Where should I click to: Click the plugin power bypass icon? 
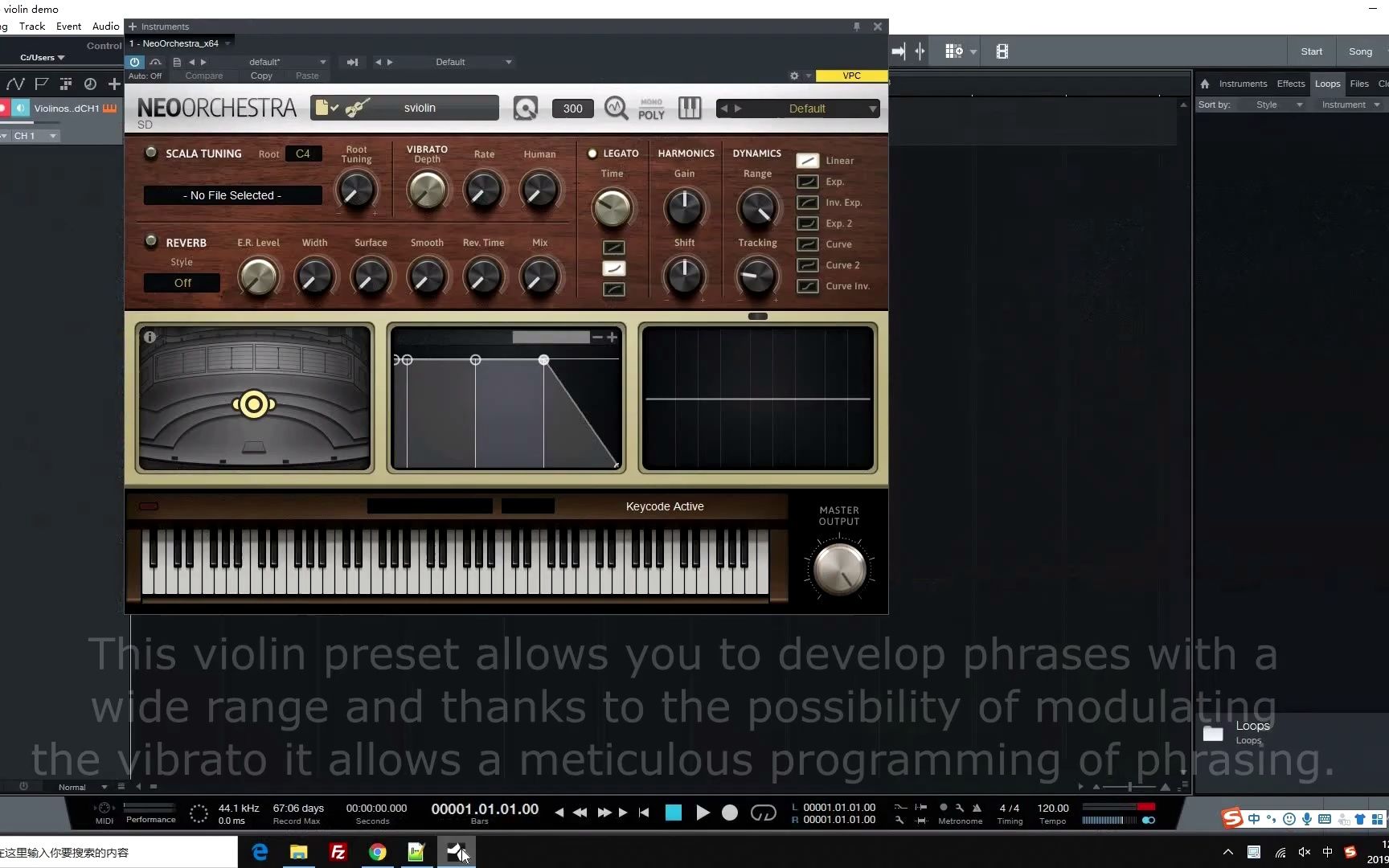coord(135,62)
